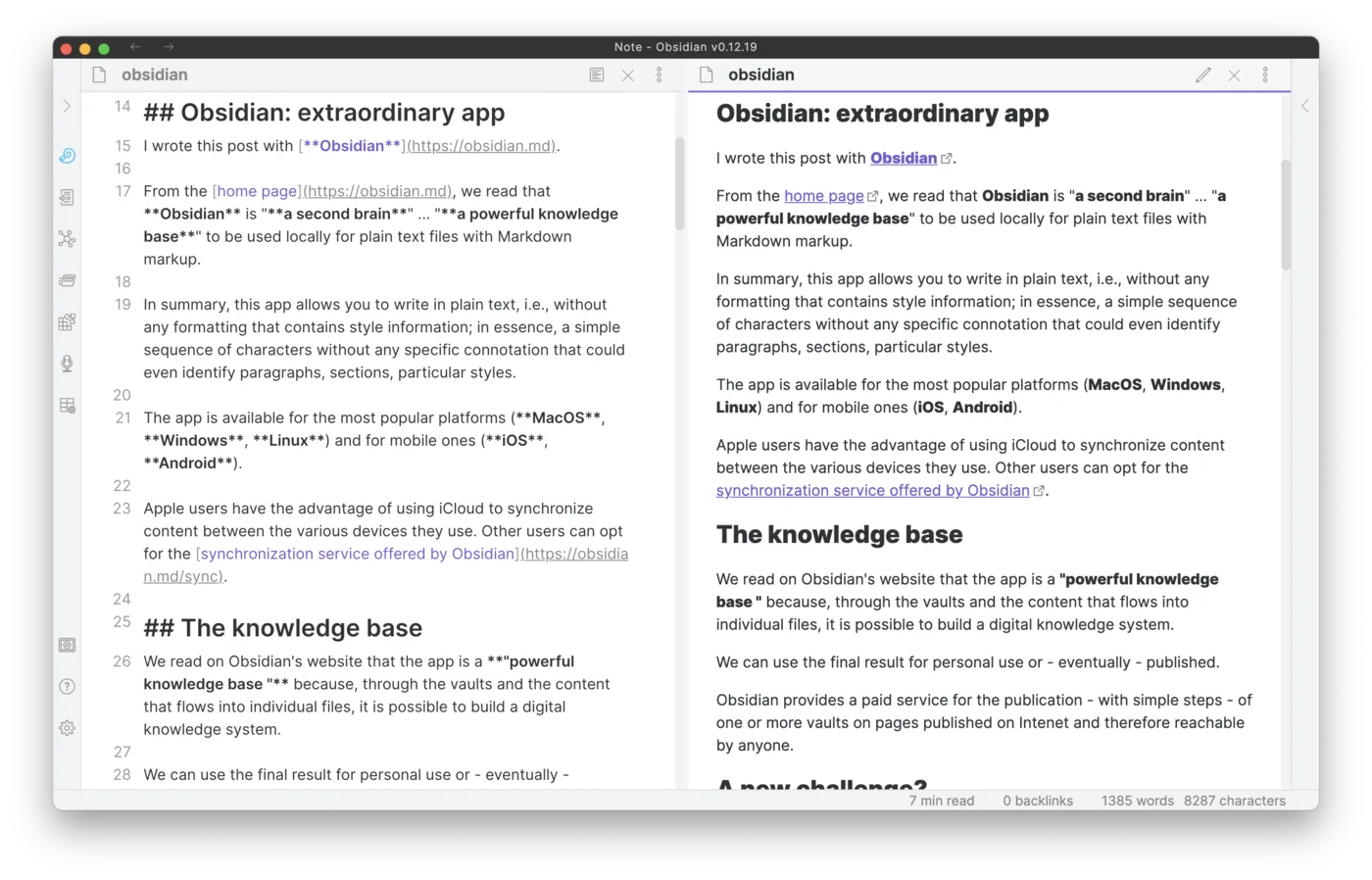Open the help question mark icon
The image size is (1372, 880).
[67, 686]
